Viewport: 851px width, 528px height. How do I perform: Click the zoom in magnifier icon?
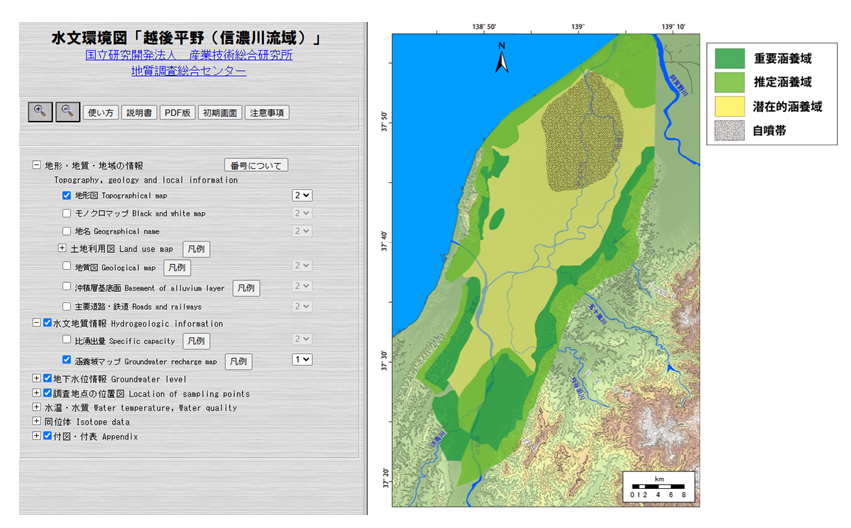coord(40,112)
